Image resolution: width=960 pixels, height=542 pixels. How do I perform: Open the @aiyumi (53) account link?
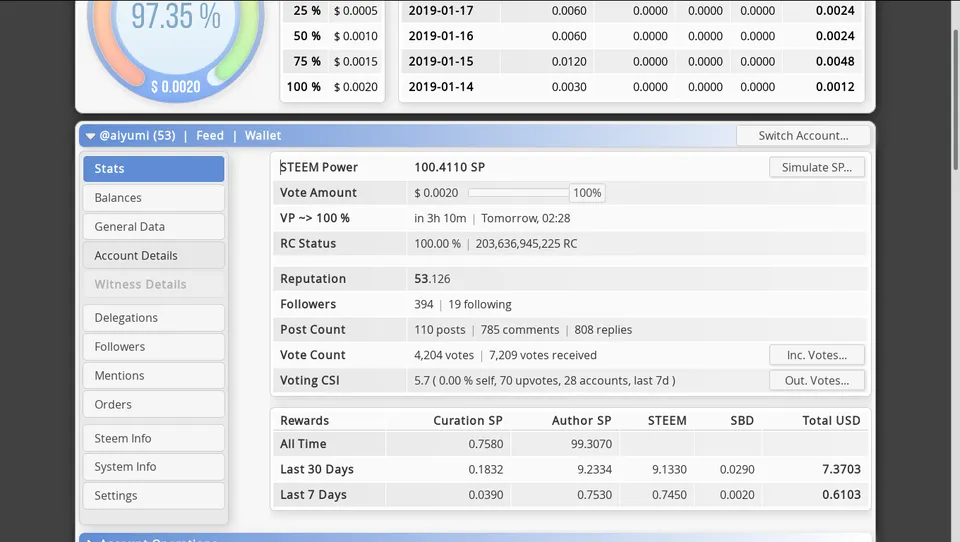137,135
